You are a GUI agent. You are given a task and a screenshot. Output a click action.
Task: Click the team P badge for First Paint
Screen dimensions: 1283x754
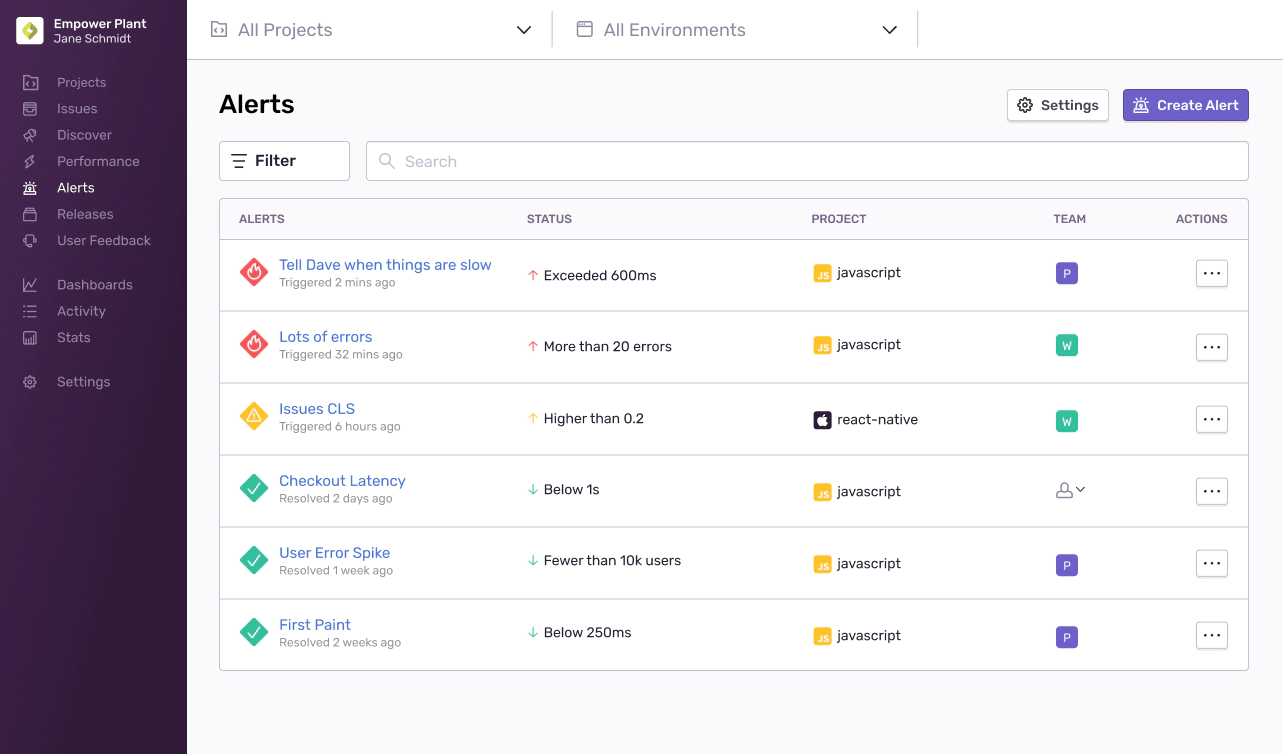(1067, 637)
